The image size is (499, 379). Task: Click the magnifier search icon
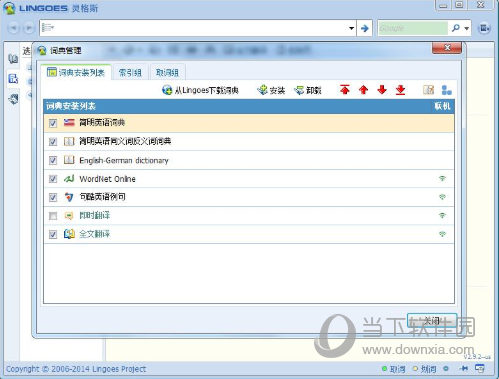[x=455, y=28]
